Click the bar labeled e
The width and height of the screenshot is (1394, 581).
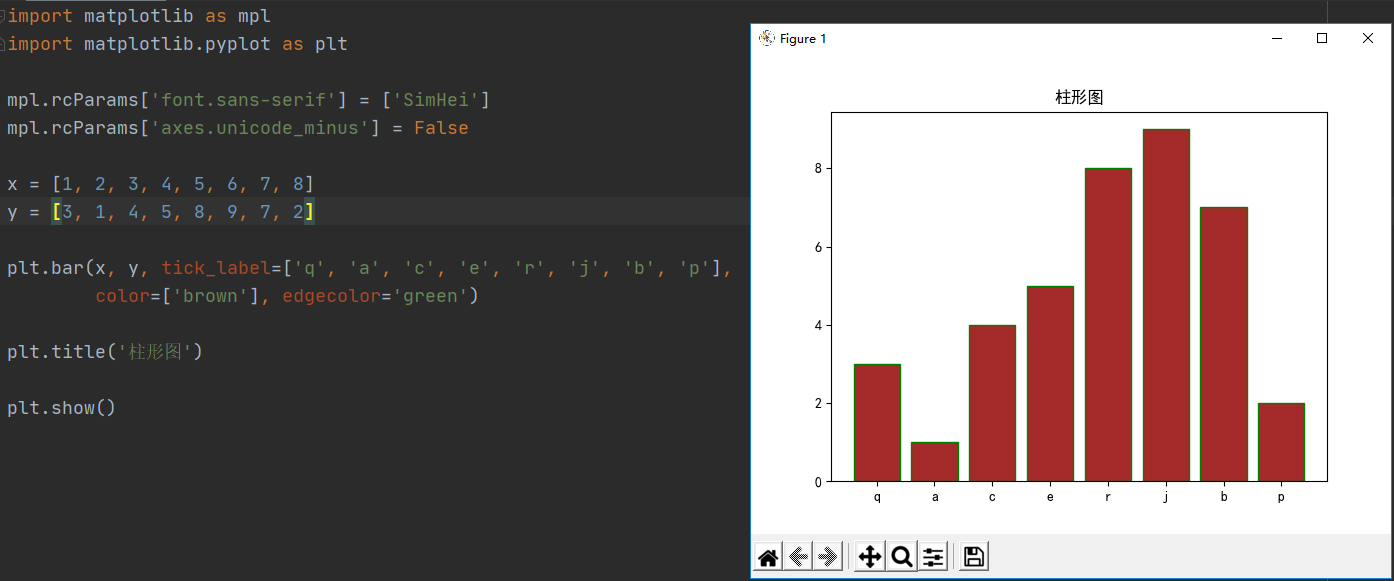[x=1050, y=384]
